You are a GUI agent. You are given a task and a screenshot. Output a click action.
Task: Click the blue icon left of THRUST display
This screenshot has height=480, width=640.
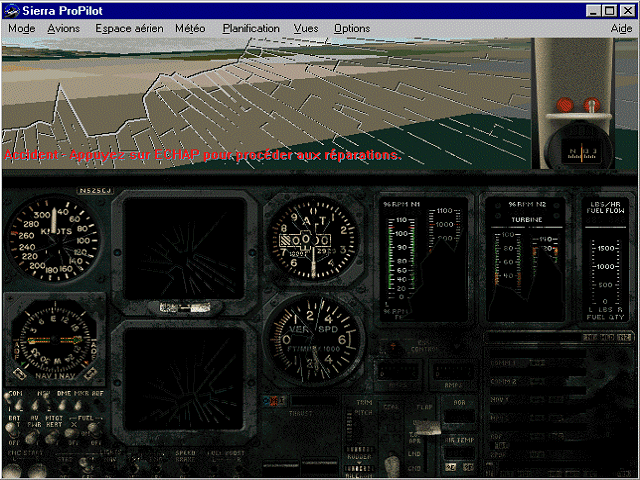266,401
